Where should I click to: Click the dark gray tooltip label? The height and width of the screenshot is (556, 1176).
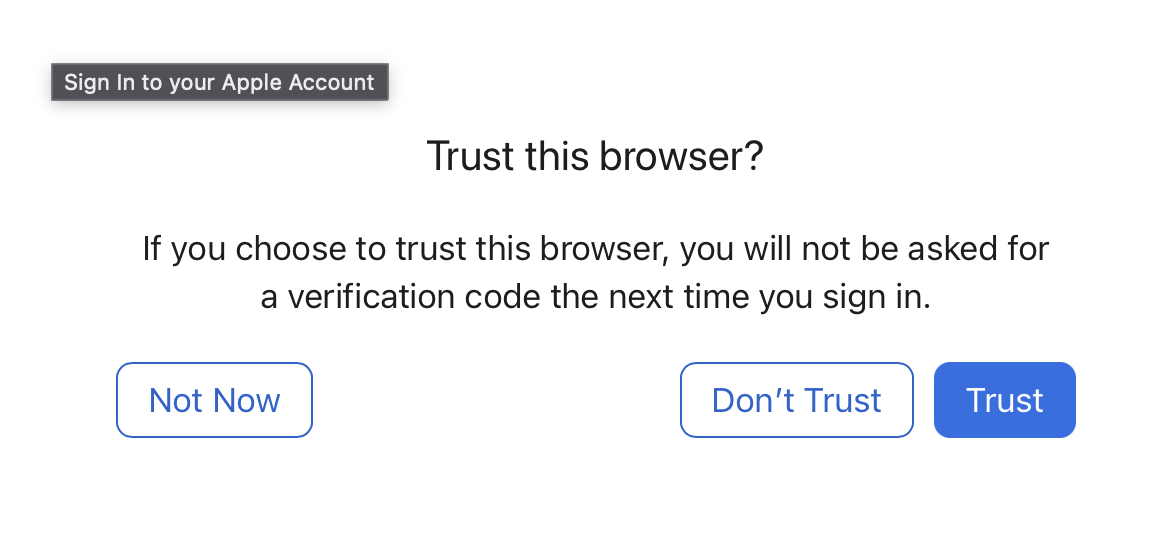(220, 82)
